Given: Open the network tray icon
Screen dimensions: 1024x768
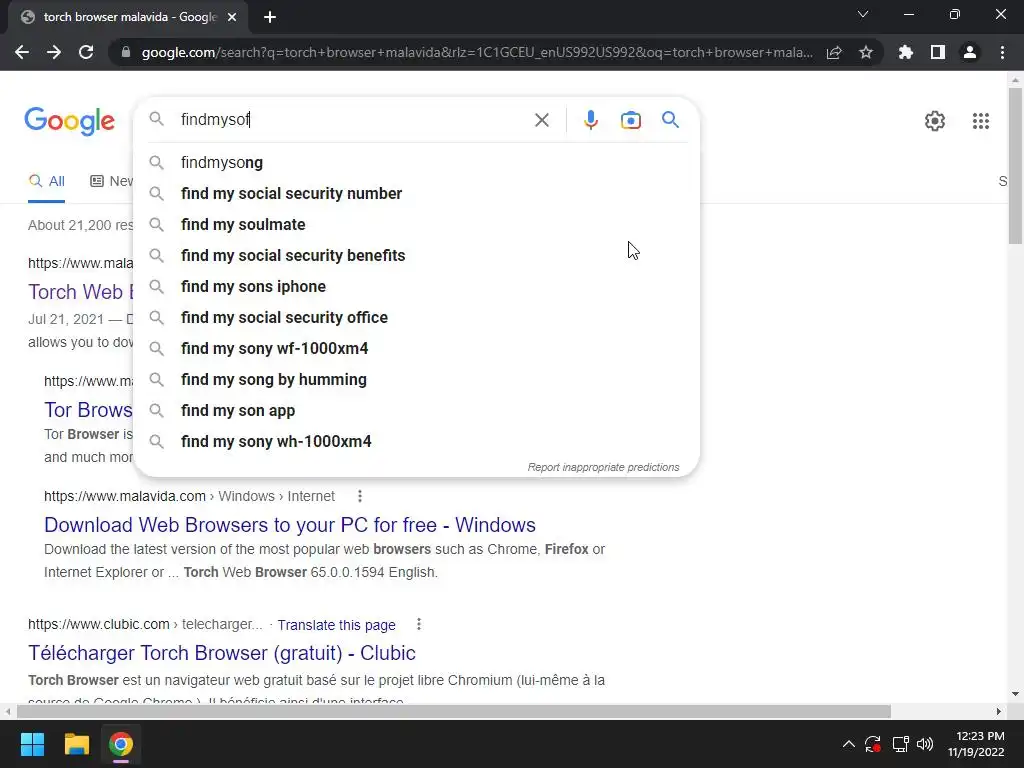Looking at the screenshot, I should tap(901, 744).
